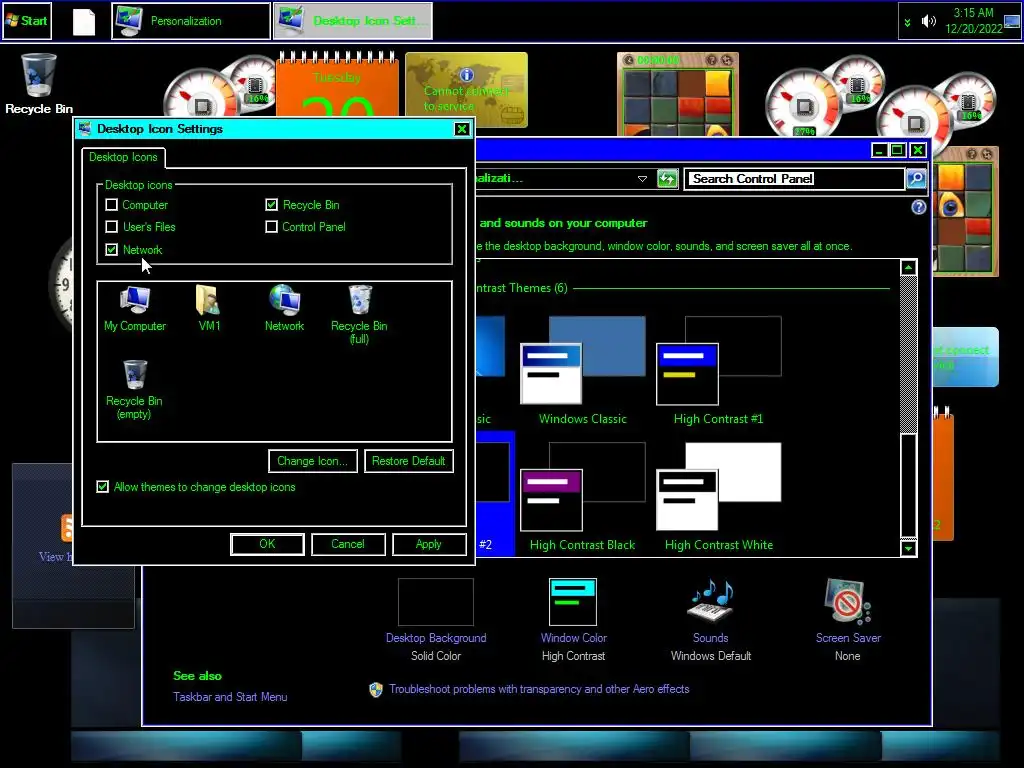This screenshot has width=1024, height=768.
Task: Click the volume speaker icon in tray
Action: pyautogui.click(x=928, y=21)
